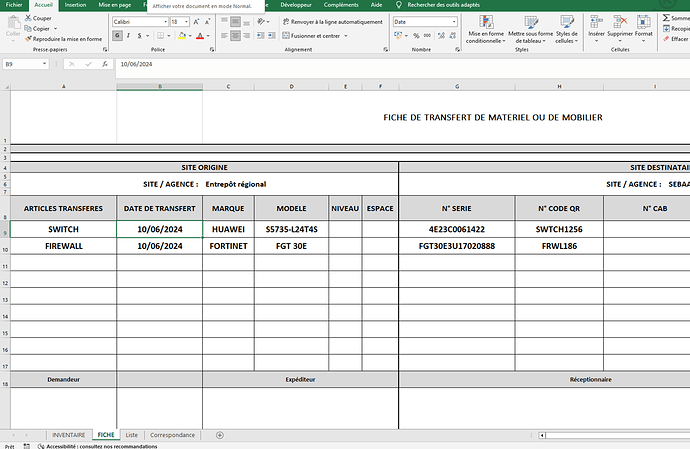Switch to the Mise en page tab

115,5
